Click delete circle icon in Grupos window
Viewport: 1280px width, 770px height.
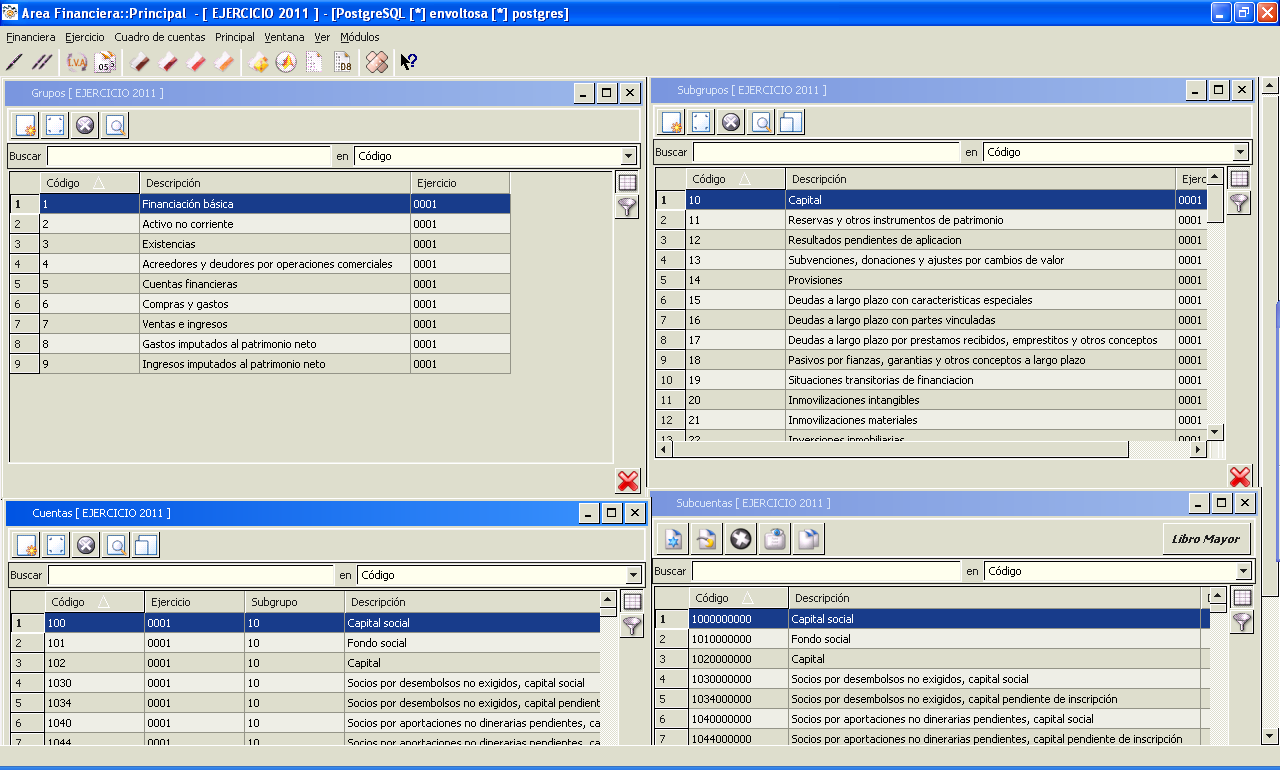[85, 125]
